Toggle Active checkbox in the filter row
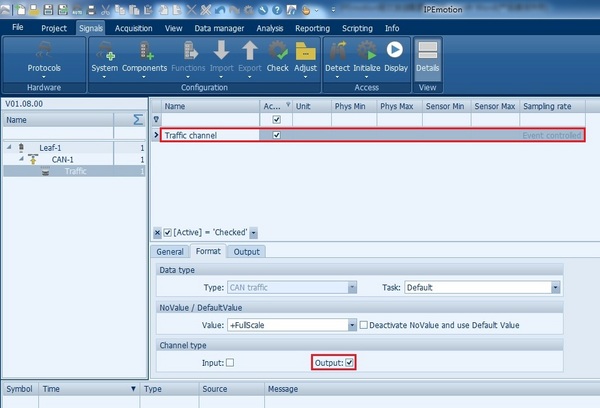This screenshot has width=600, height=408. click(276, 119)
